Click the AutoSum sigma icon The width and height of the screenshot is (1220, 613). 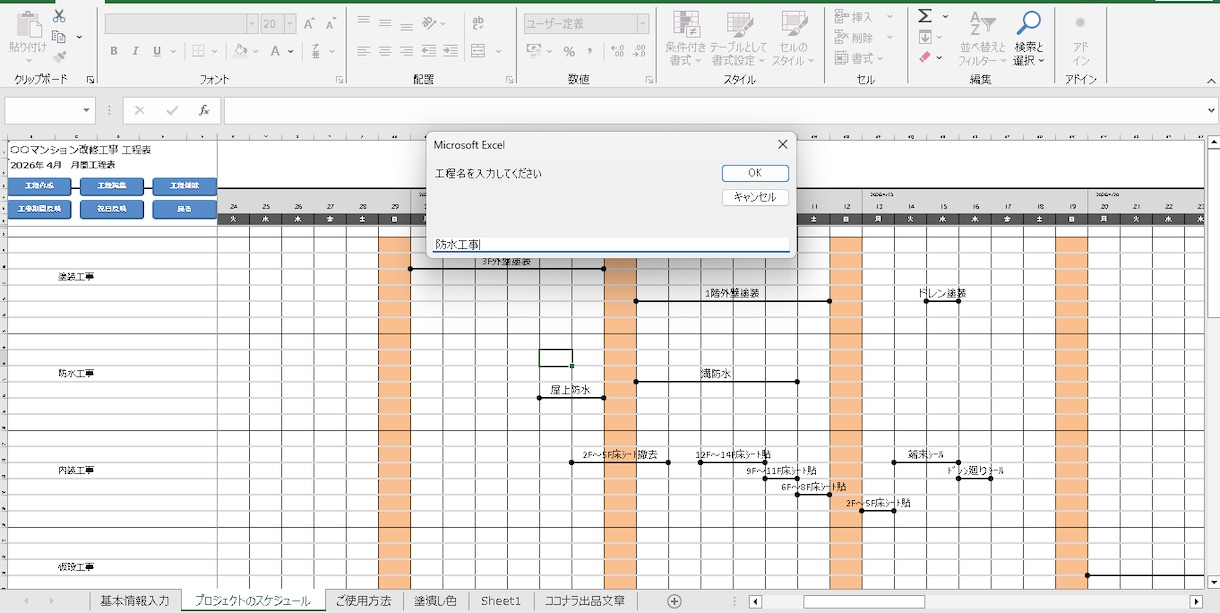925,16
